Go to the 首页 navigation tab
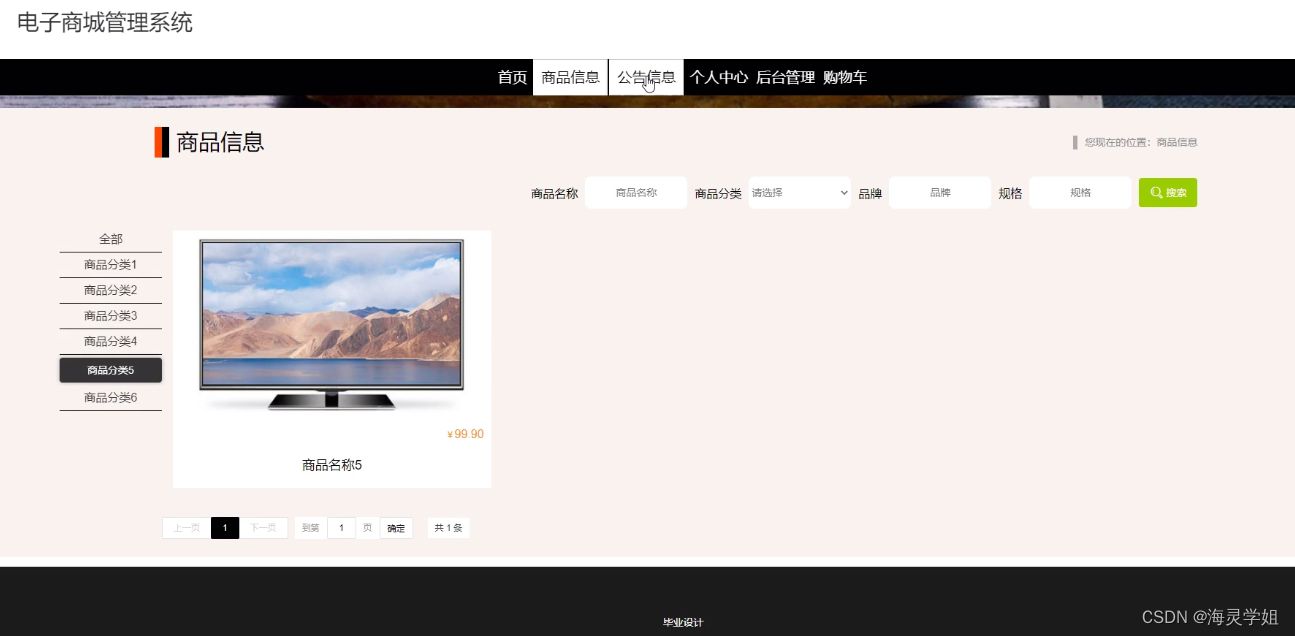 [511, 76]
